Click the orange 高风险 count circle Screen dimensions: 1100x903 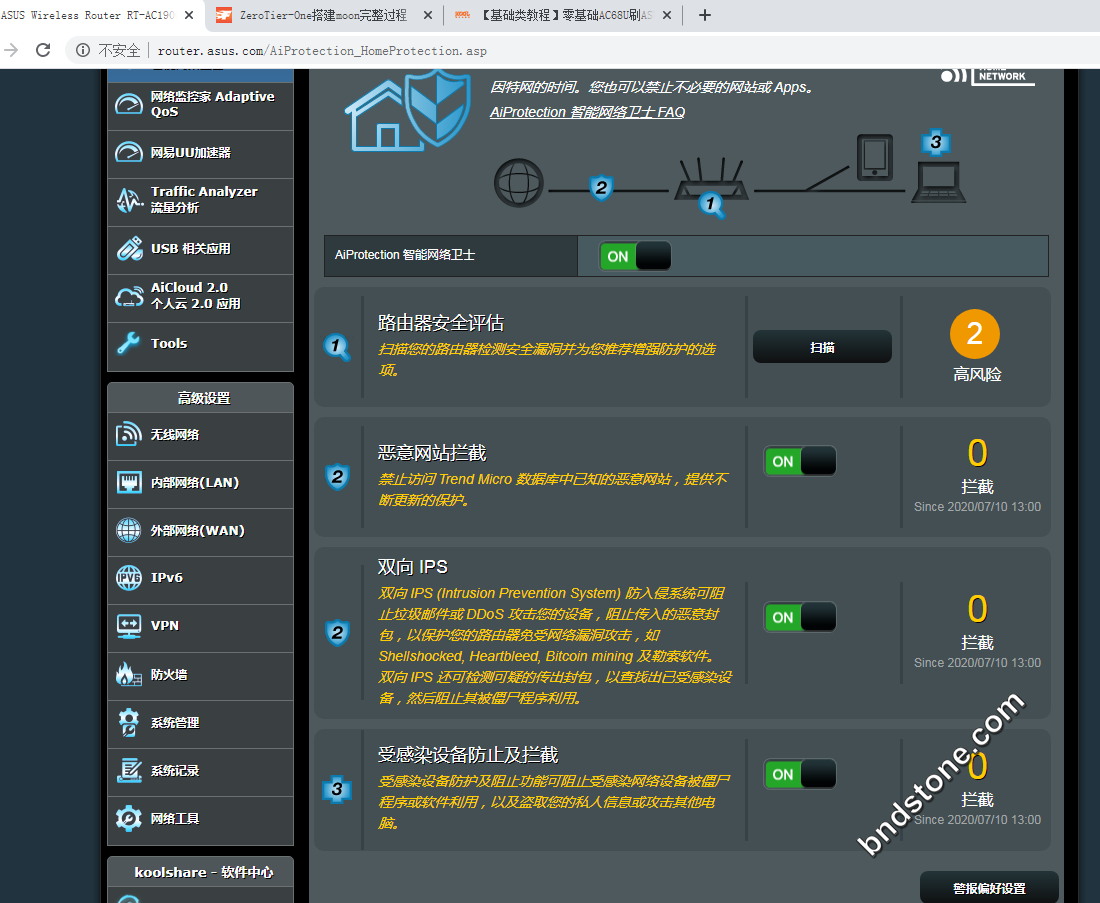coord(974,334)
